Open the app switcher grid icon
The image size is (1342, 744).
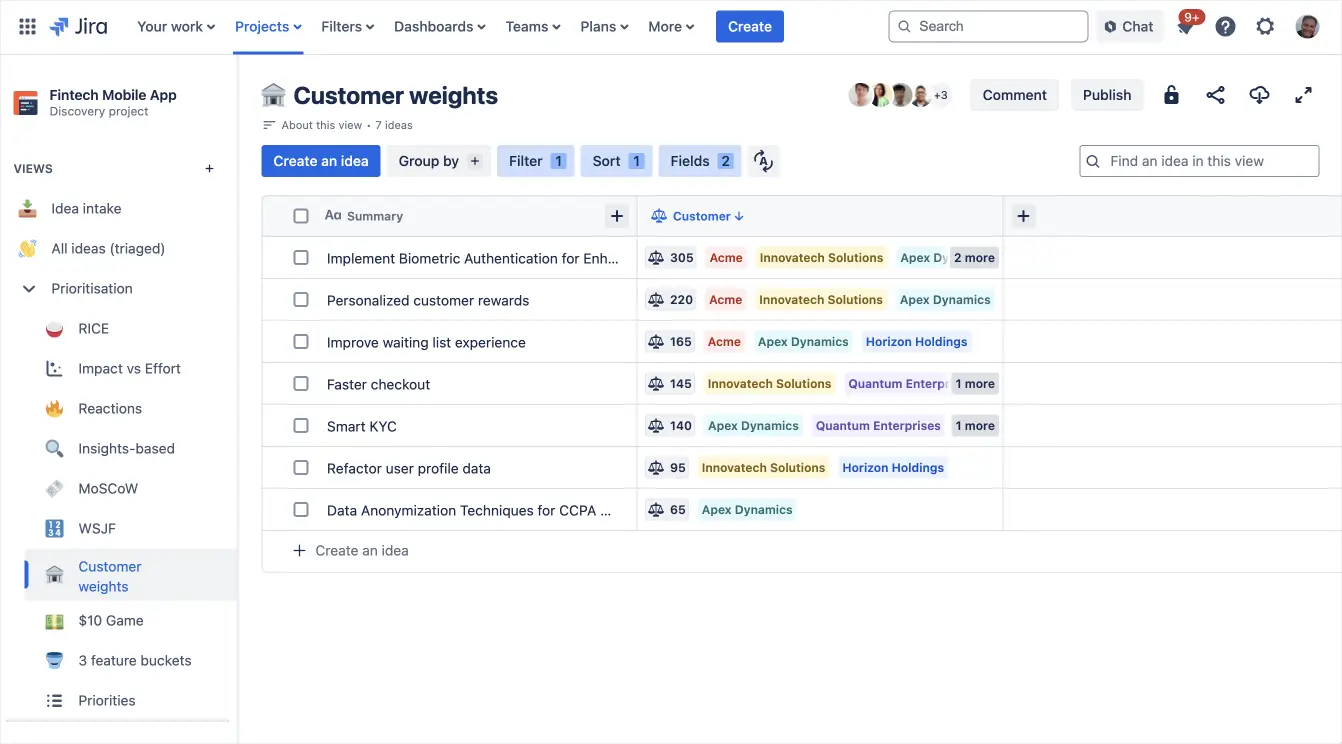28,27
